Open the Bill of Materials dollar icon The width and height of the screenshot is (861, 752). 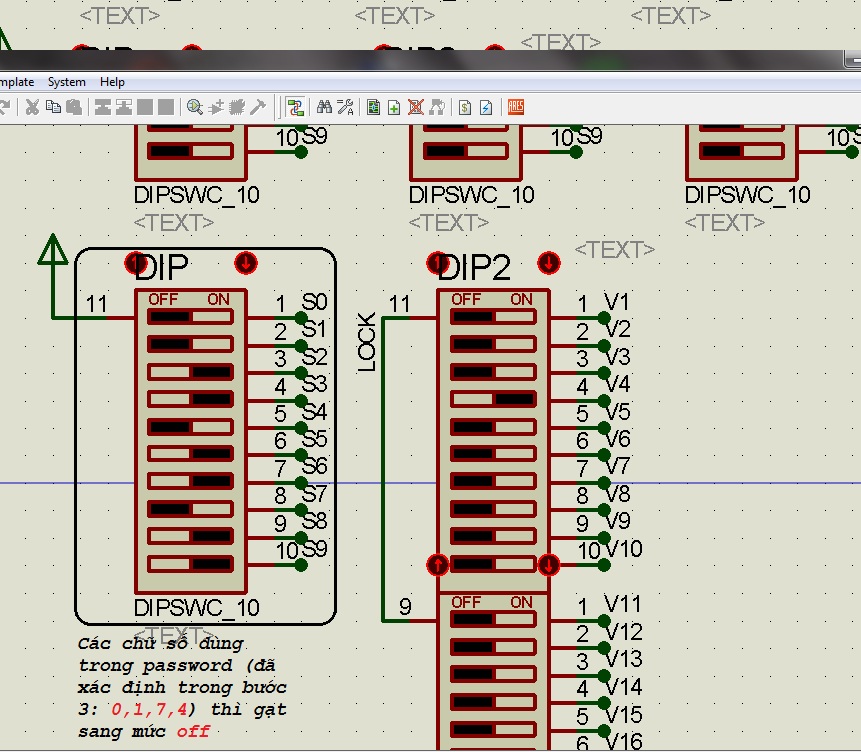pos(465,107)
